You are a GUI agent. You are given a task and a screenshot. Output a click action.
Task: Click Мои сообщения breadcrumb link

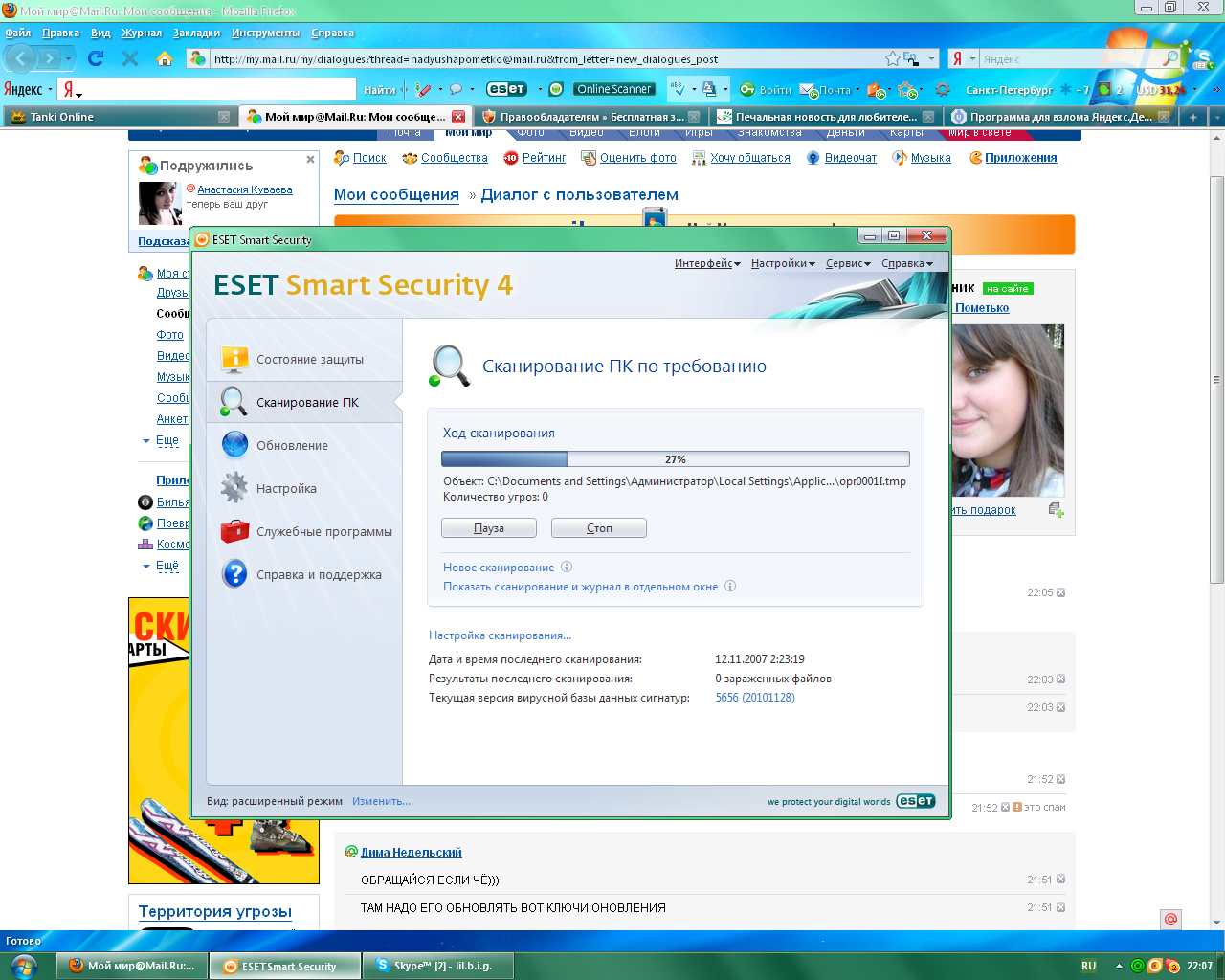coord(396,194)
